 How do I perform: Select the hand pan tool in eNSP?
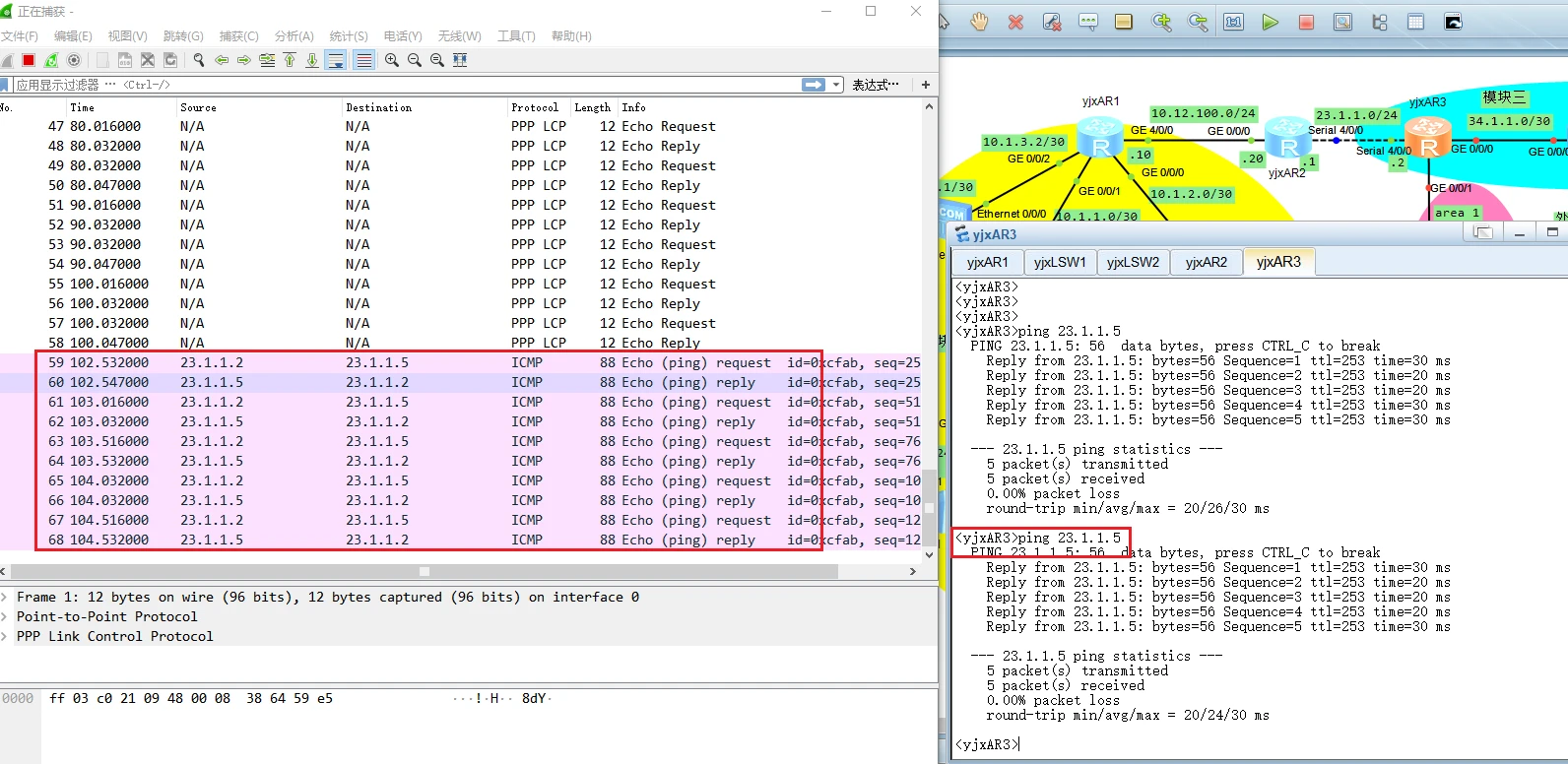pyautogui.click(x=979, y=22)
